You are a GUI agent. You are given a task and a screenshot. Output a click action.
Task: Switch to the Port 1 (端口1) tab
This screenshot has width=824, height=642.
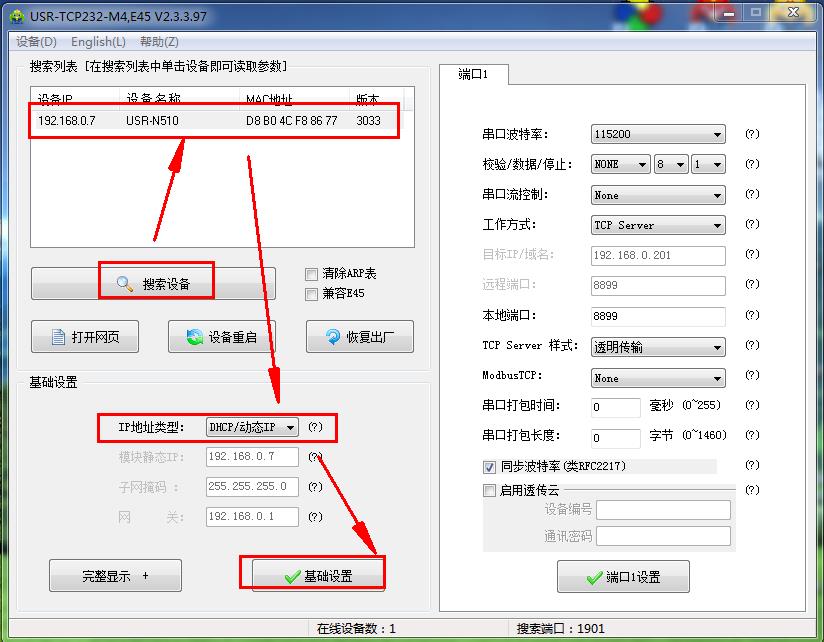point(474,75)
